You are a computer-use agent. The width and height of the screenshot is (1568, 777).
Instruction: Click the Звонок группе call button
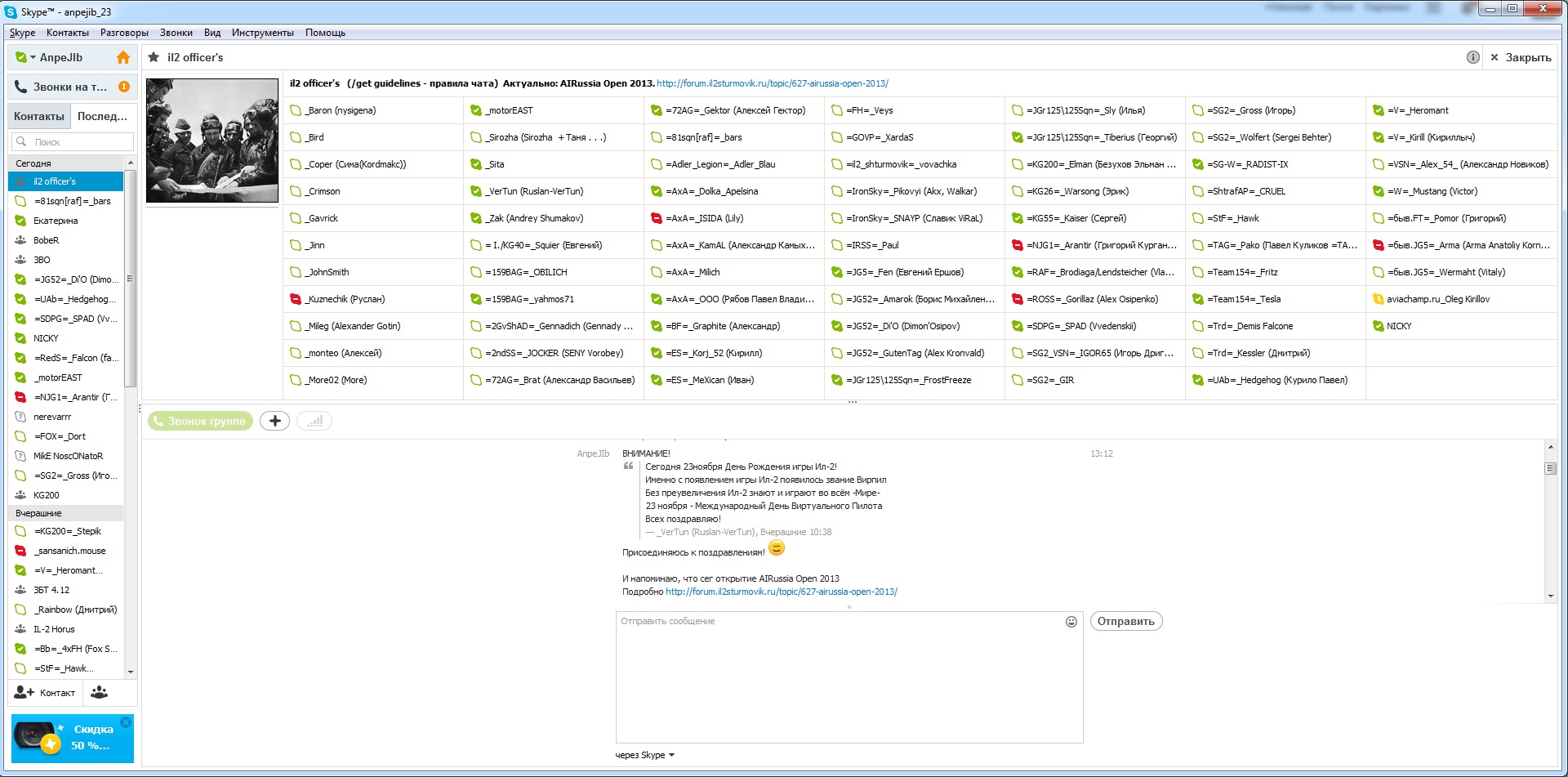(x=200, y=421)
